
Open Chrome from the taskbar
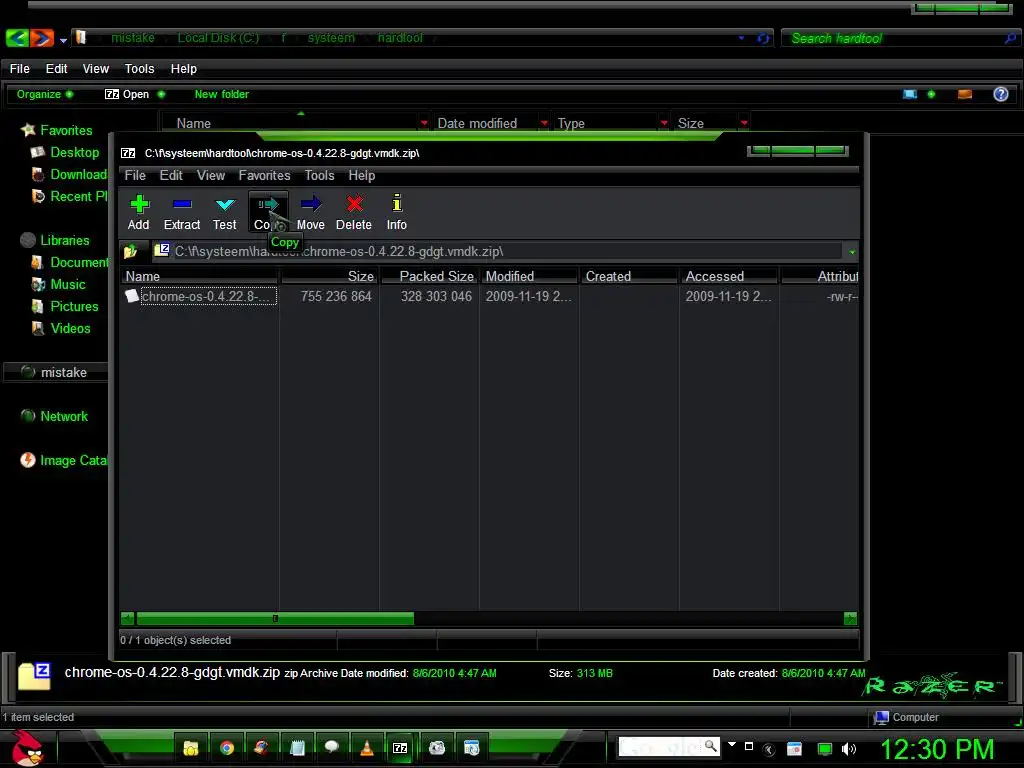(227, 748)
